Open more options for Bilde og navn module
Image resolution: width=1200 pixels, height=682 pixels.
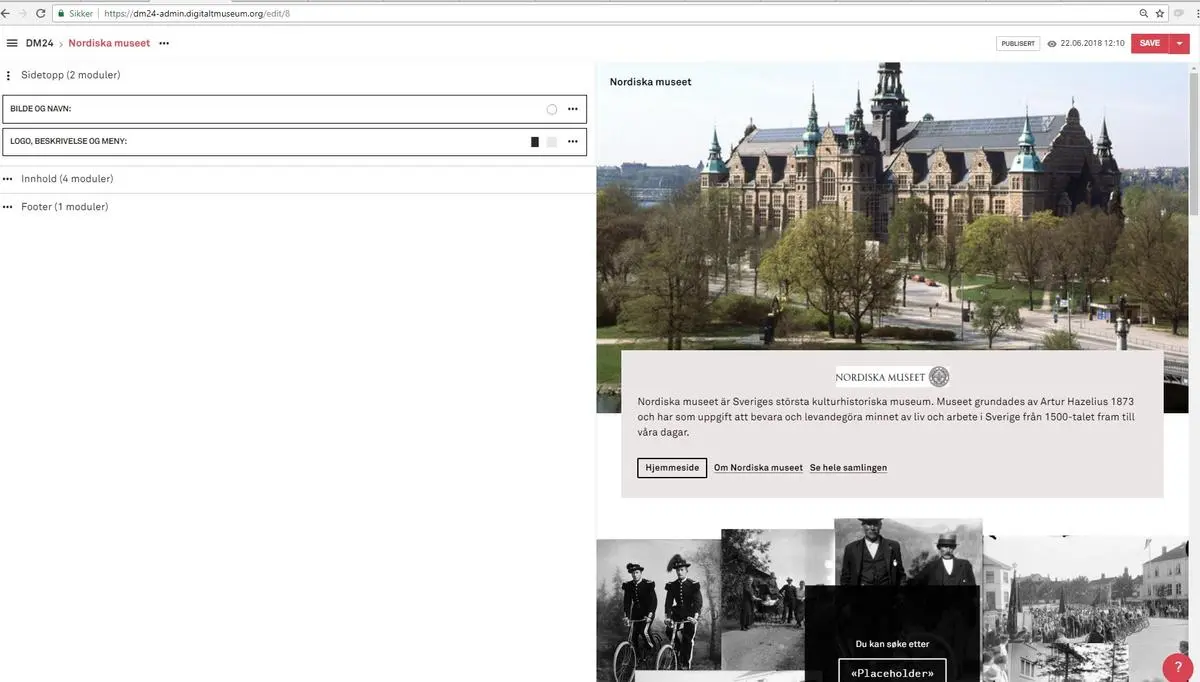tap(572, 109)
